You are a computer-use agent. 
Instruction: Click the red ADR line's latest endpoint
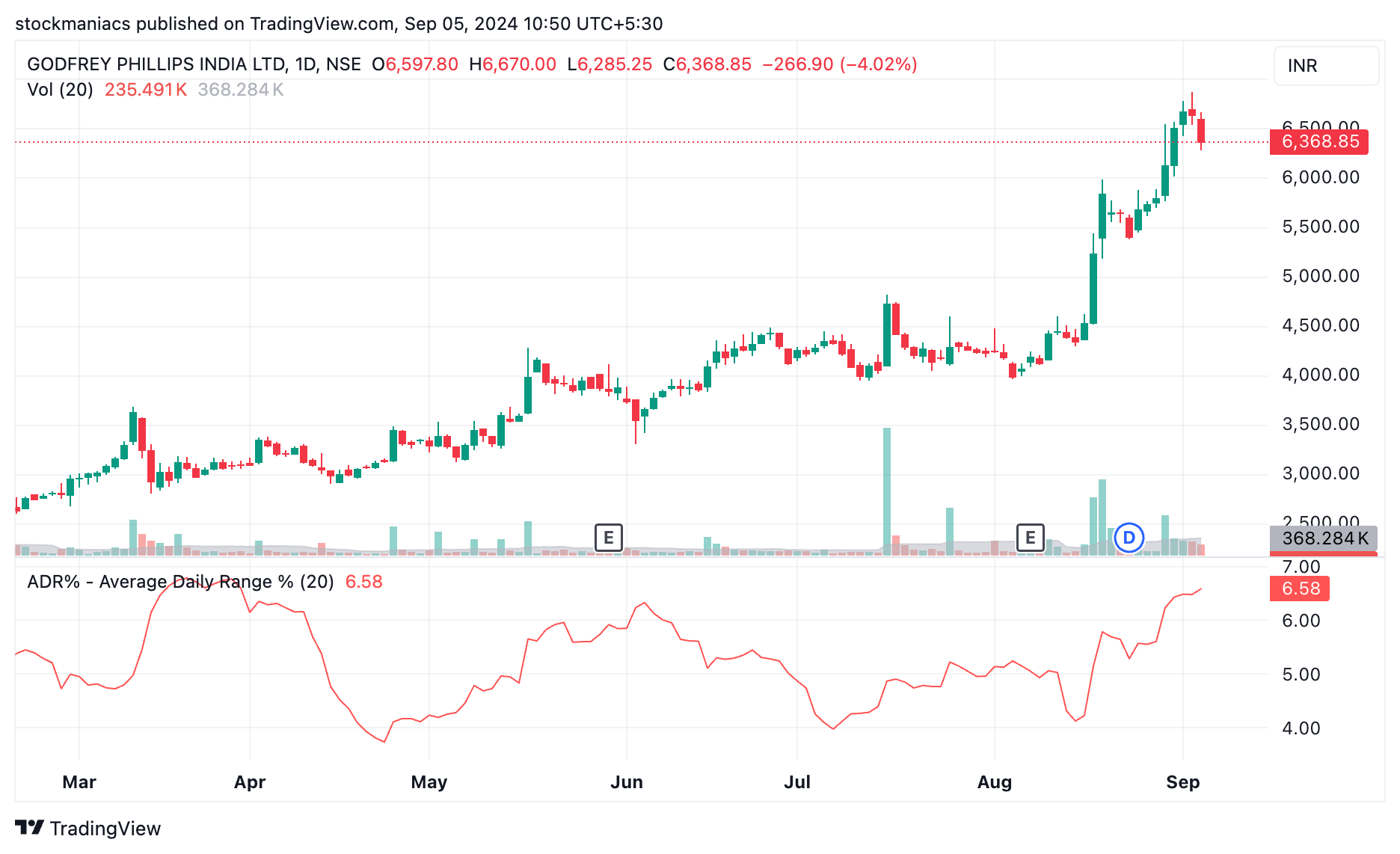click(x=1201, y=589)
